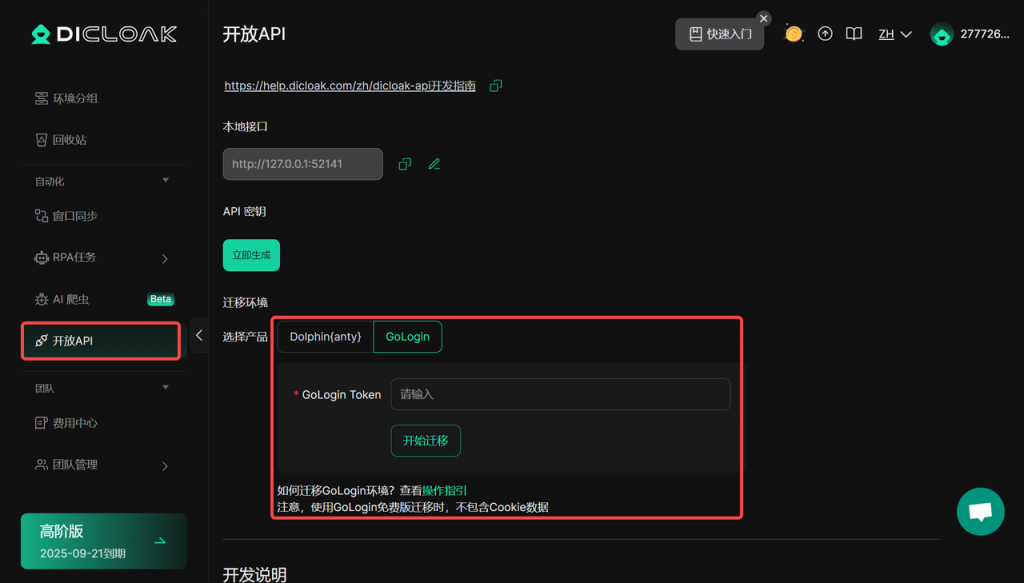Click the arrow on 高阶版 card
The height and width of the screenshot is (583, 1024).
(x=160, y=541)
